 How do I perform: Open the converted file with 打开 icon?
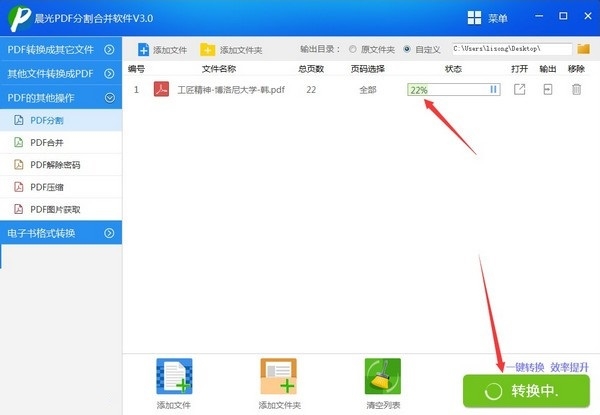point(519,90)
